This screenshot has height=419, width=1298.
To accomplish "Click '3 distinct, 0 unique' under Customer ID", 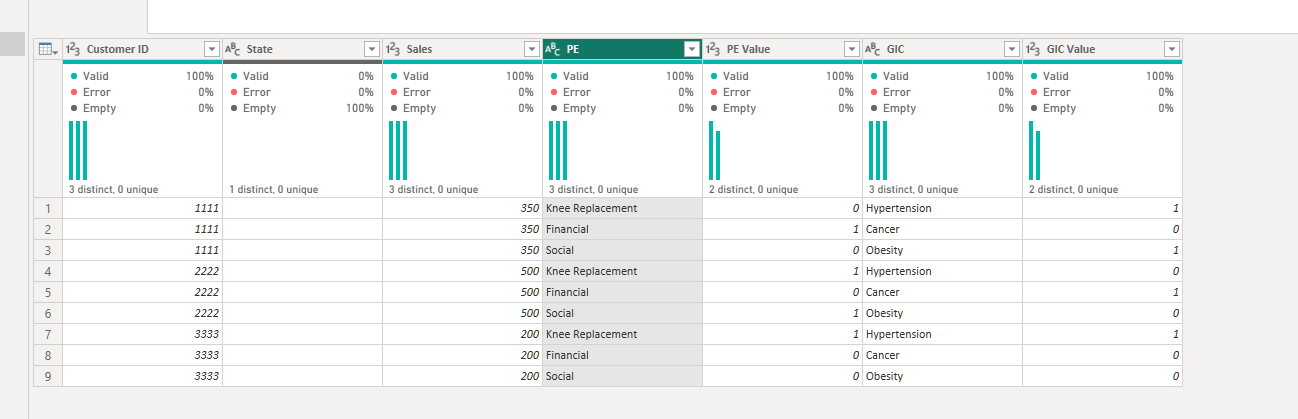I will pos(113,189).
